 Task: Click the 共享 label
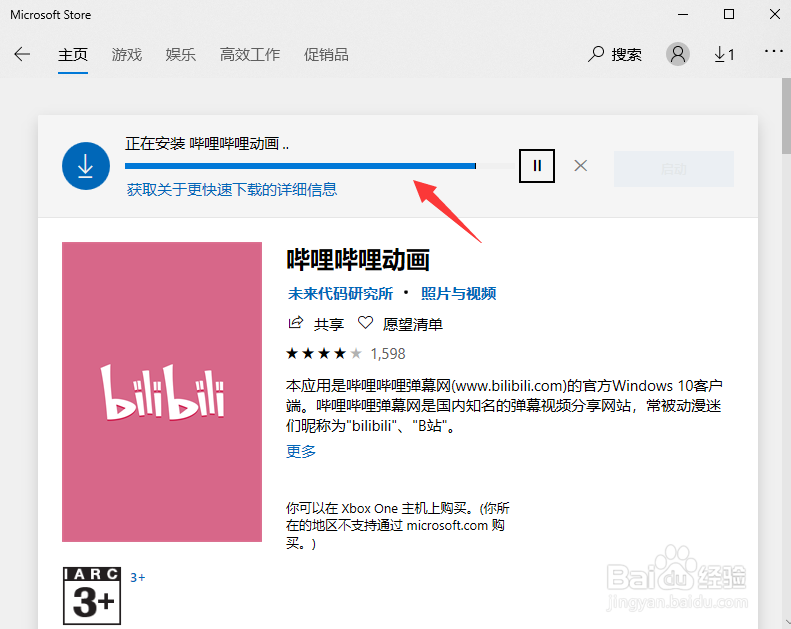pos(329,324)
